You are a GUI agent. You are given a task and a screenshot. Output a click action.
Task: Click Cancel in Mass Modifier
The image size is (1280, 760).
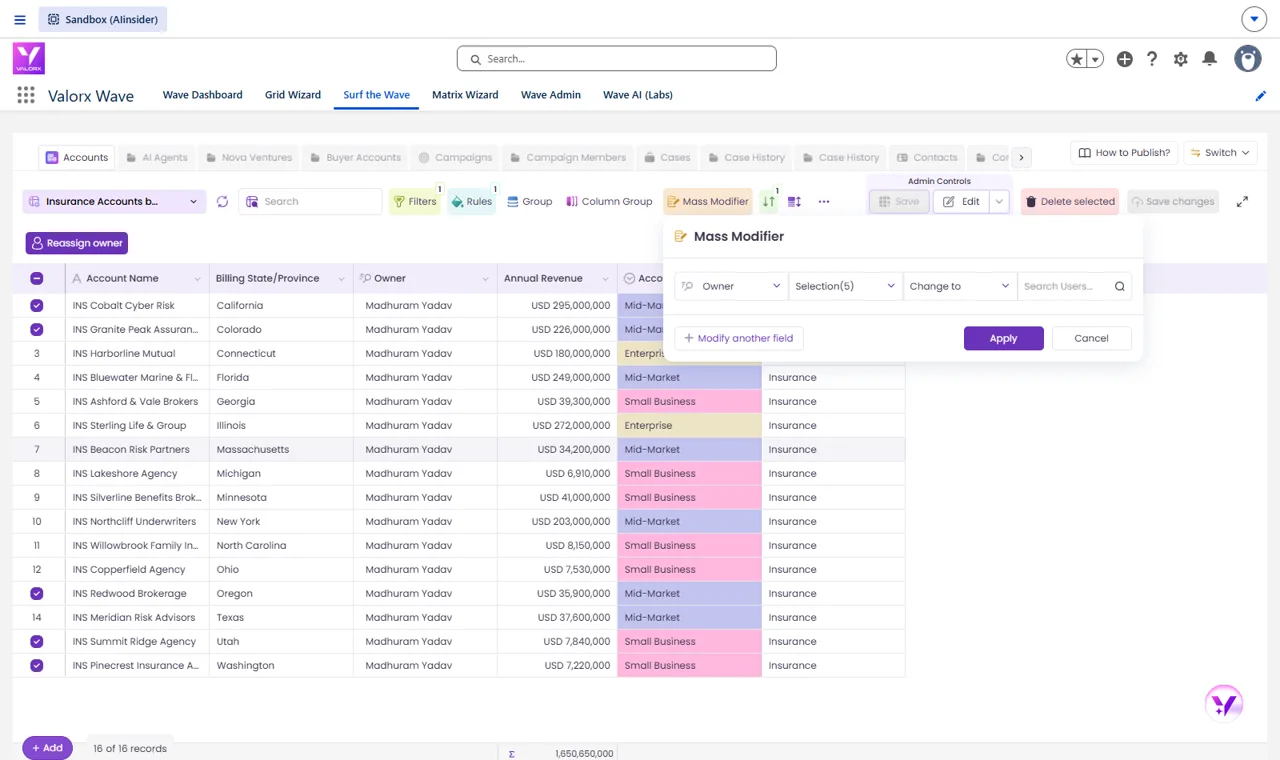coord(1091,338)
